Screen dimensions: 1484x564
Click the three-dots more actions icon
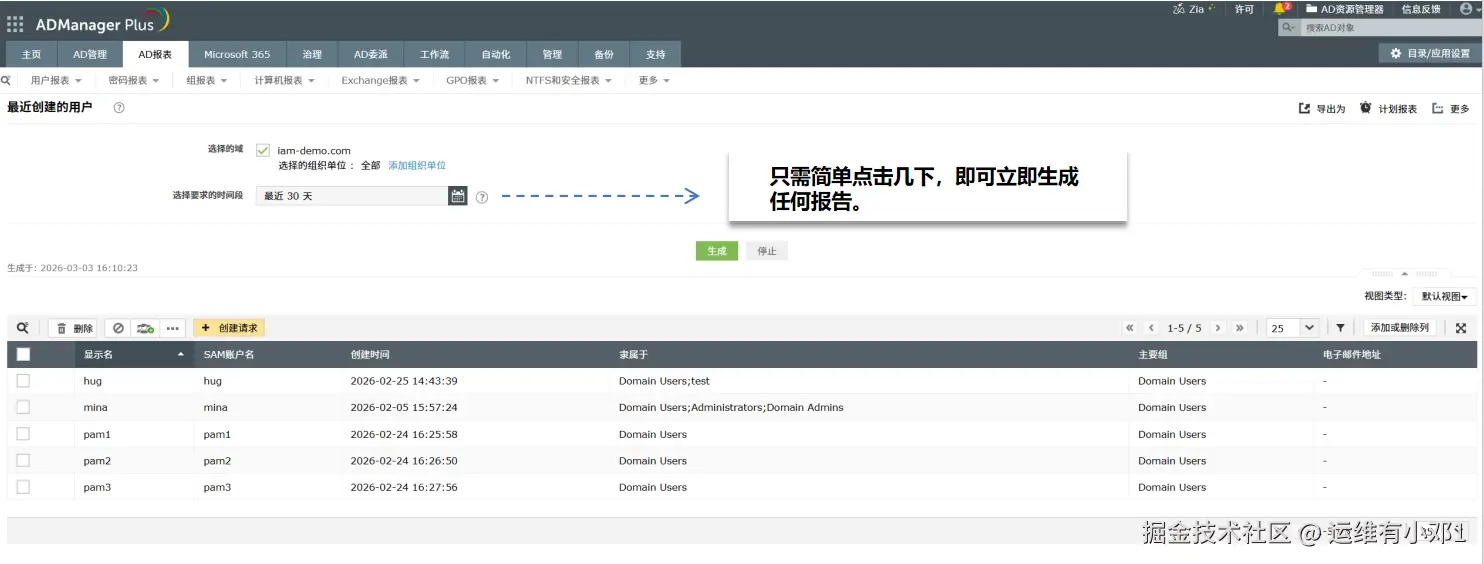click(x=172, y=328)
